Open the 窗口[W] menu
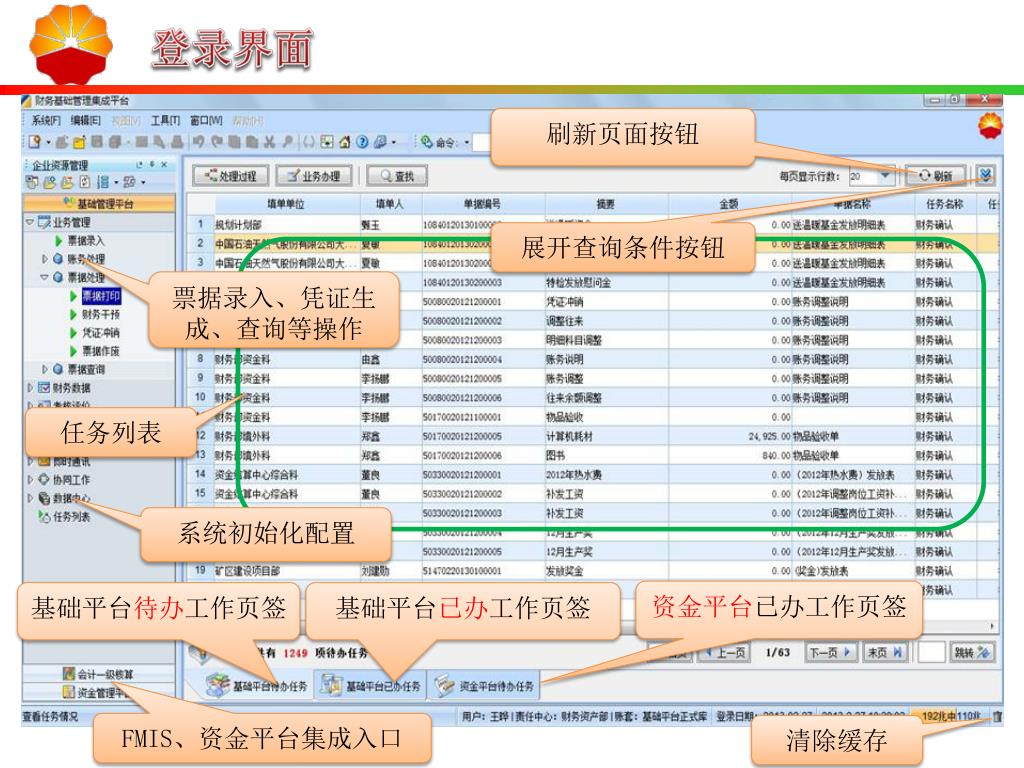The width and height of the screenshot is (1024, 768). [x=206, y=121]
